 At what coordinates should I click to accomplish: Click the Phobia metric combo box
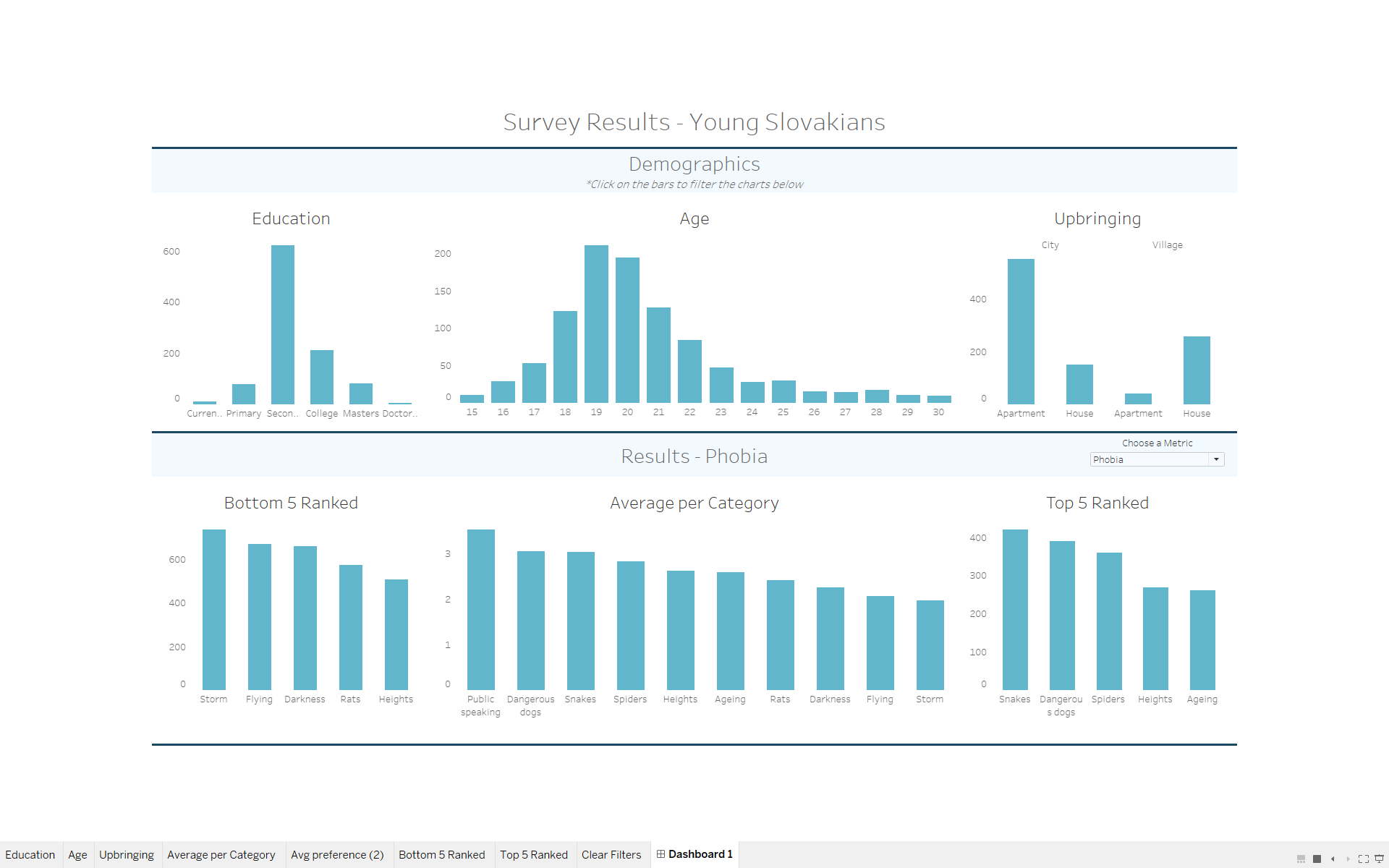pyautogui.click(x=1149, y=459)
